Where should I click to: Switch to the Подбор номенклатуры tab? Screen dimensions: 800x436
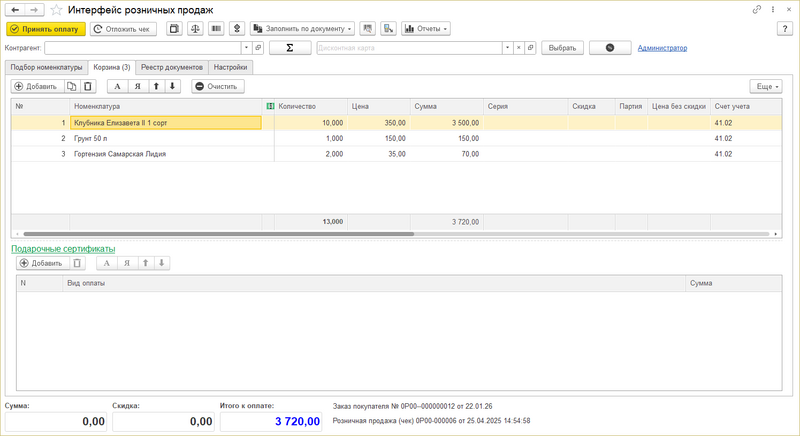[x=45, y=67]
